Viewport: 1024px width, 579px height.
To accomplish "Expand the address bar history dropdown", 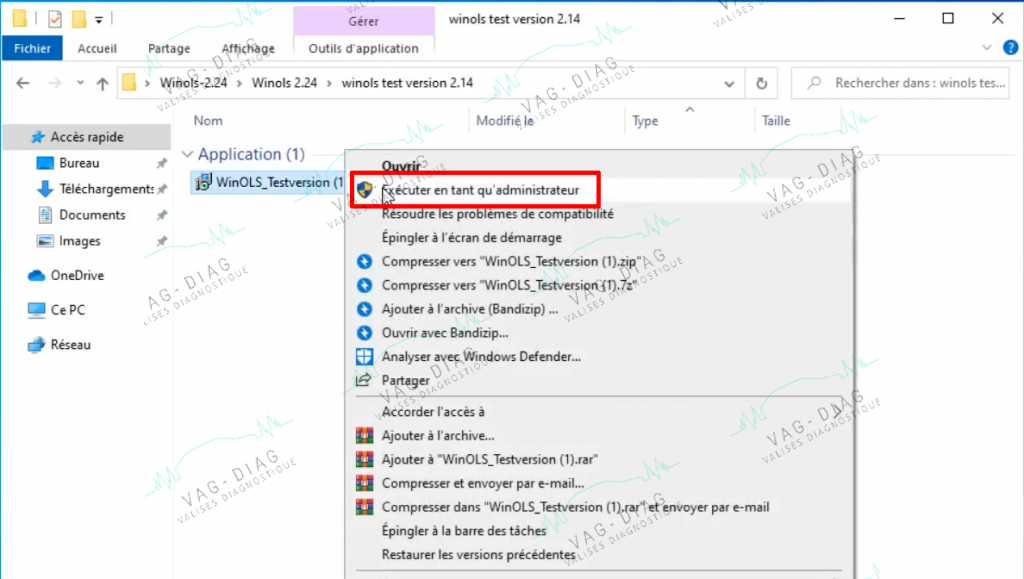I will [729, 84].
